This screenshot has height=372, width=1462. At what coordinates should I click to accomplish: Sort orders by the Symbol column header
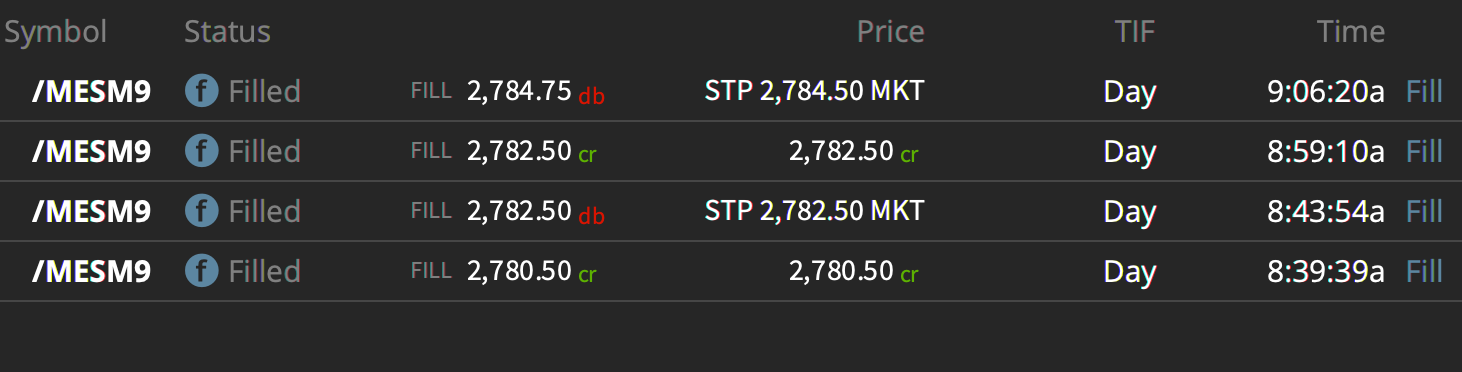pos(56,32)
